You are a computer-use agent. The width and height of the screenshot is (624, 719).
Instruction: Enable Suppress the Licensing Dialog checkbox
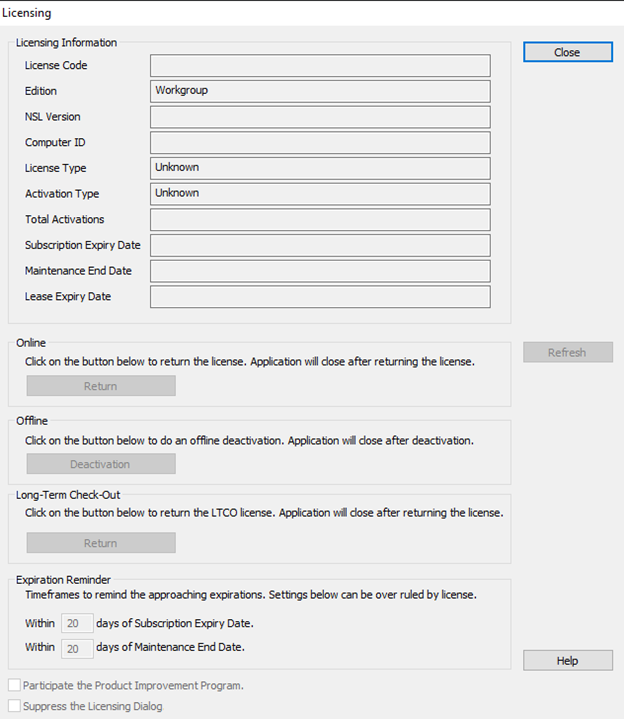coord(14,706)
